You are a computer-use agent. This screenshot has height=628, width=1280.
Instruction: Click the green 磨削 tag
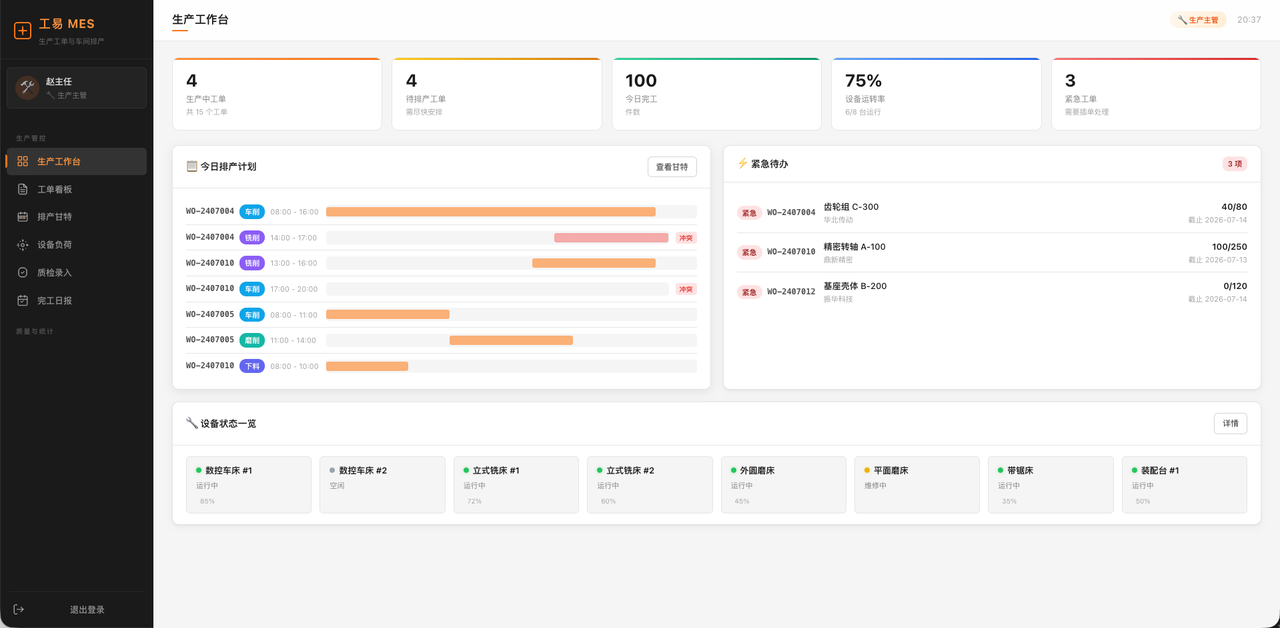point(252,340)
